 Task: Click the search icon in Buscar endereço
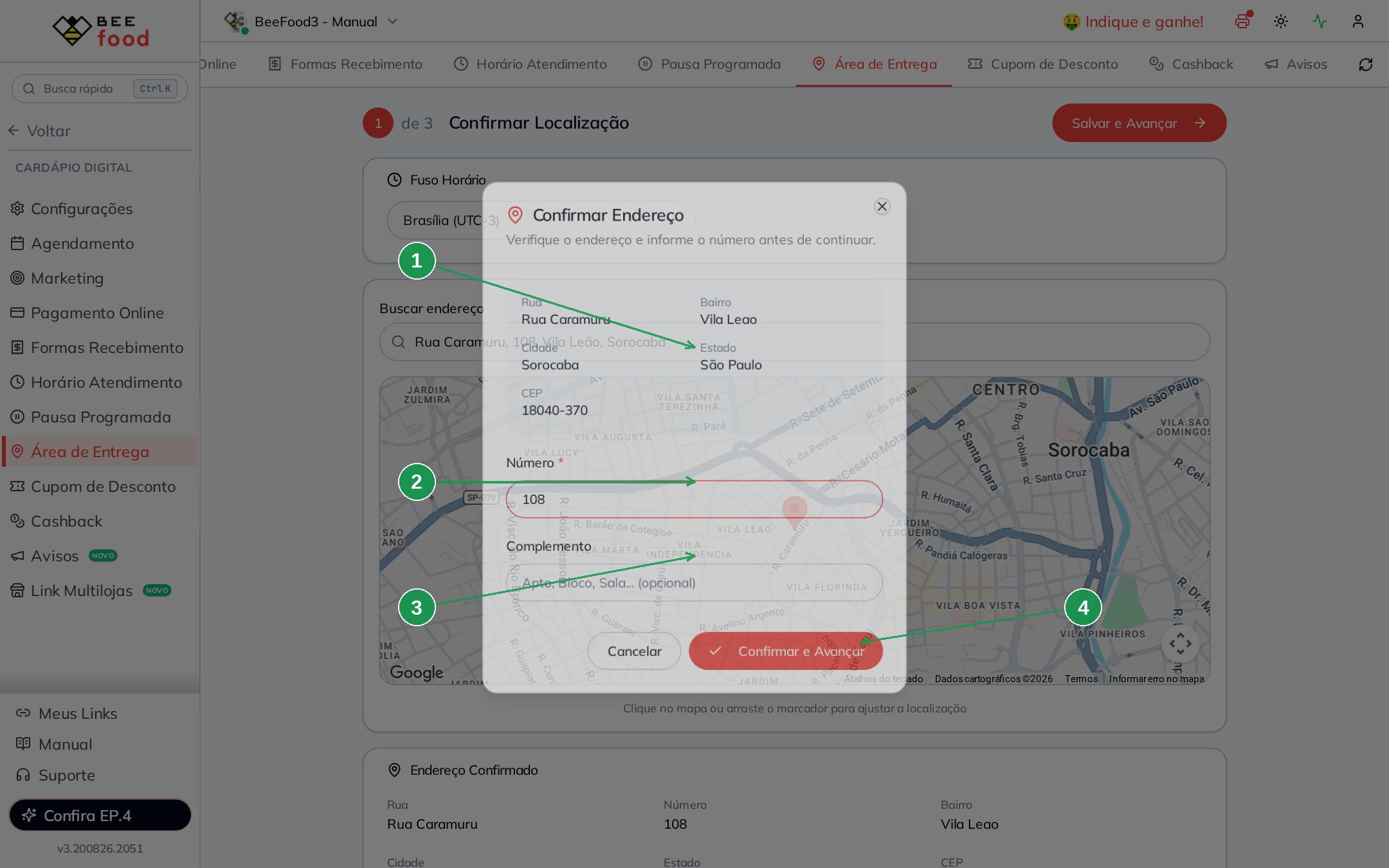tap(399, 342)
